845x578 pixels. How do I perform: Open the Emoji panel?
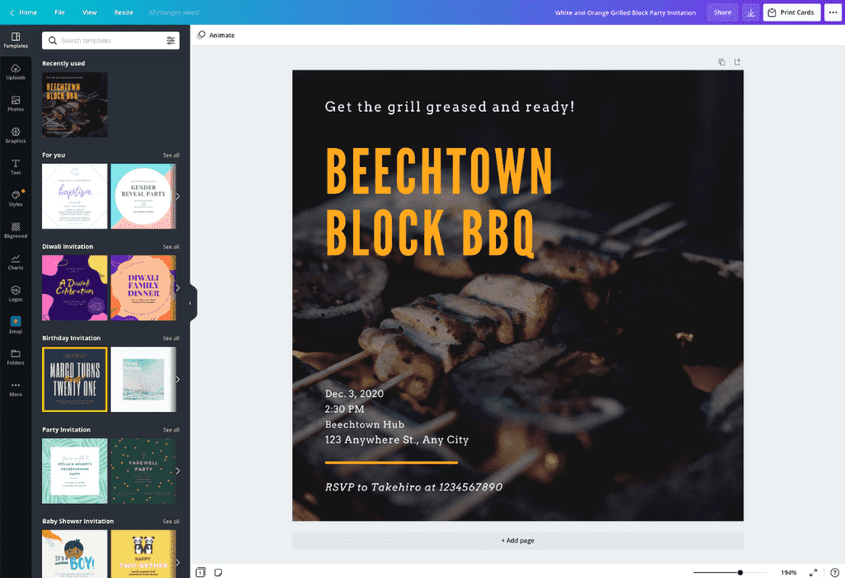pyautogui.click(x=15, y=323)
